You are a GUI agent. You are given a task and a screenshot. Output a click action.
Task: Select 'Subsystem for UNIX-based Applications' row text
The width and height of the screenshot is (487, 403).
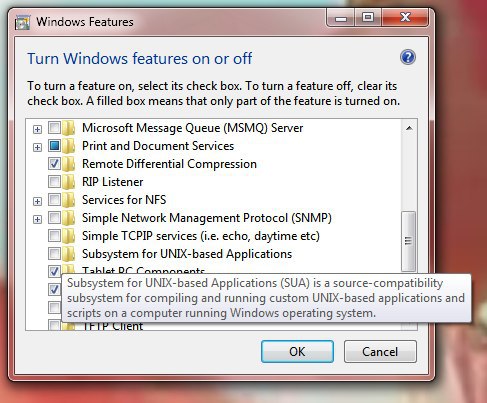187,254
